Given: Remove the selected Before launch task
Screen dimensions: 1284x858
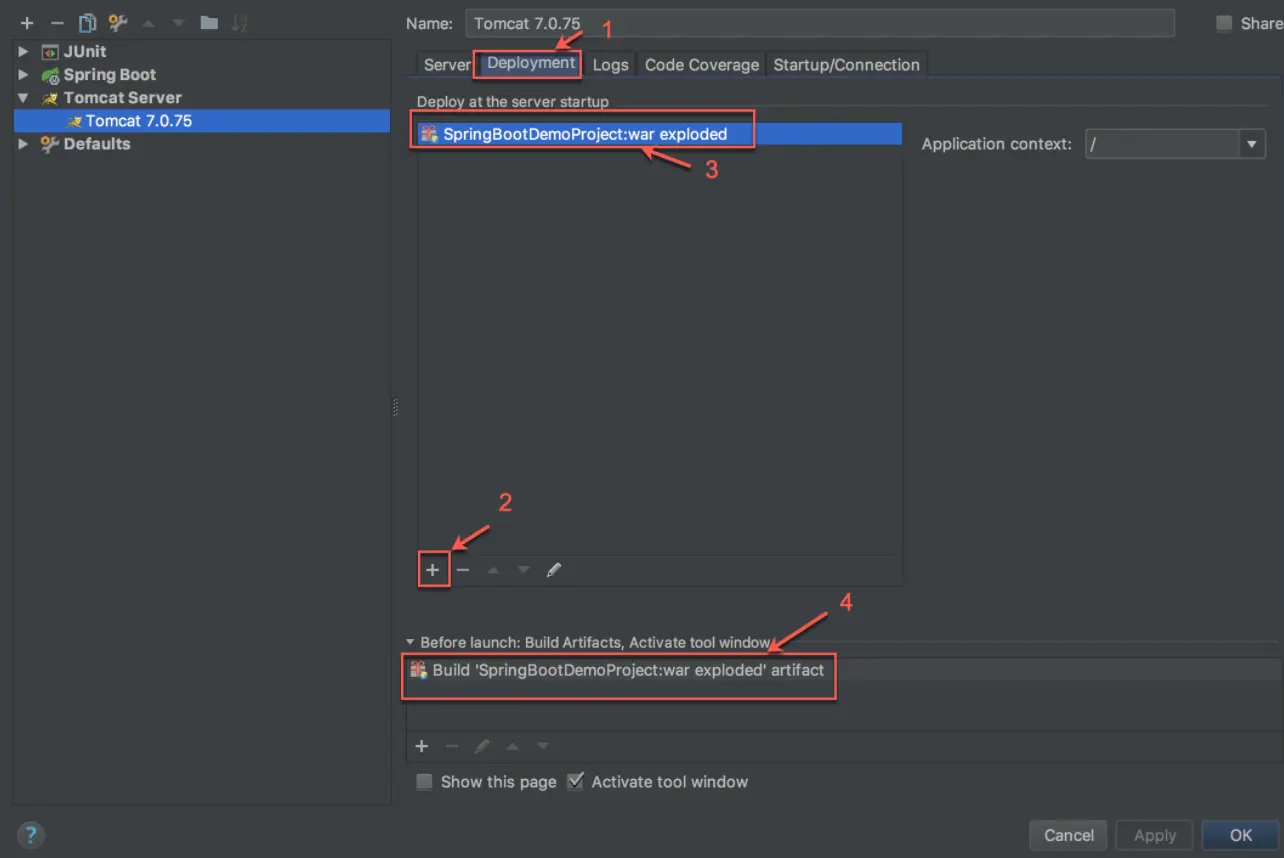Looking at the screenshot, I should pyautogui.click(x=452, y=746).
